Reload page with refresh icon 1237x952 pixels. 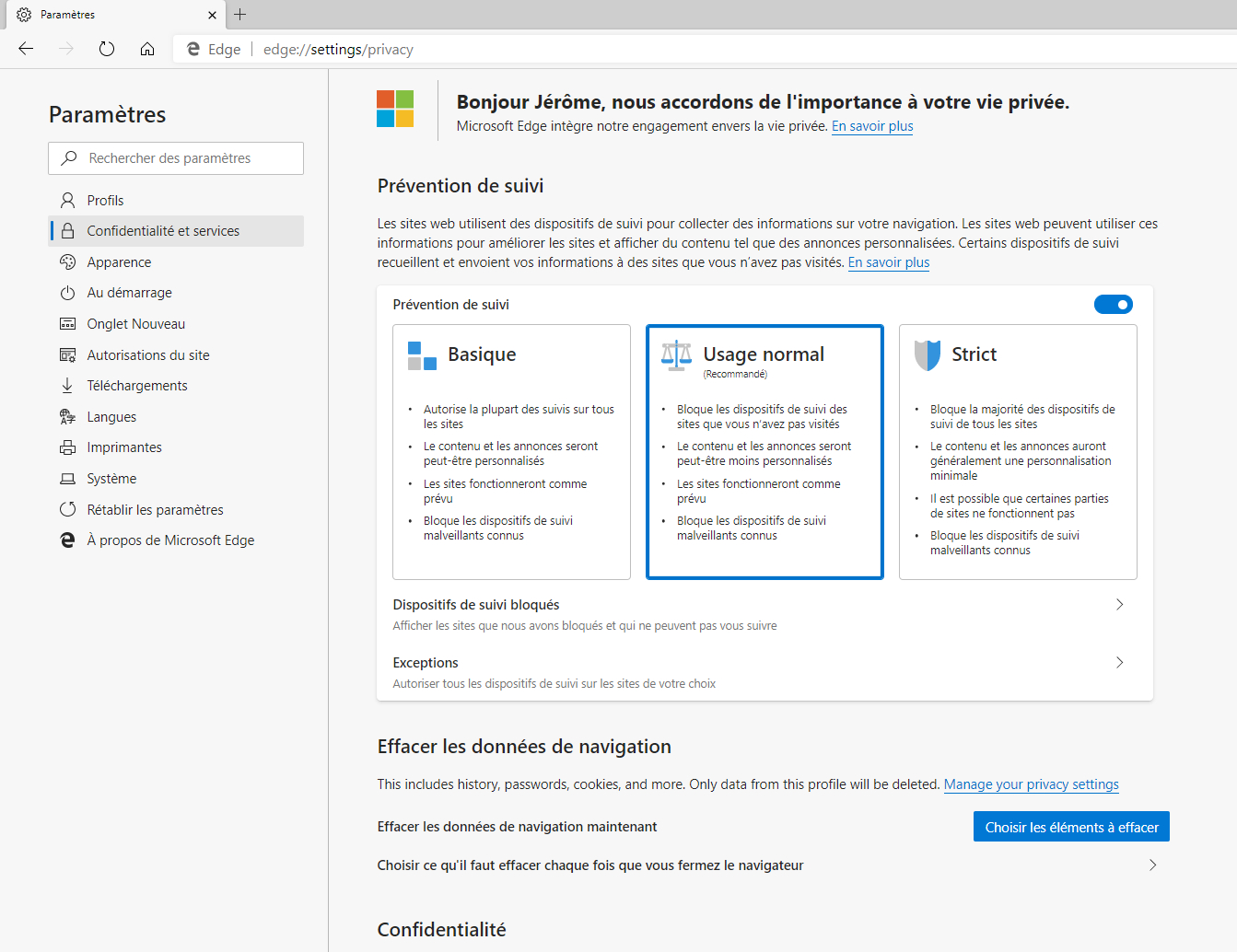106,49
